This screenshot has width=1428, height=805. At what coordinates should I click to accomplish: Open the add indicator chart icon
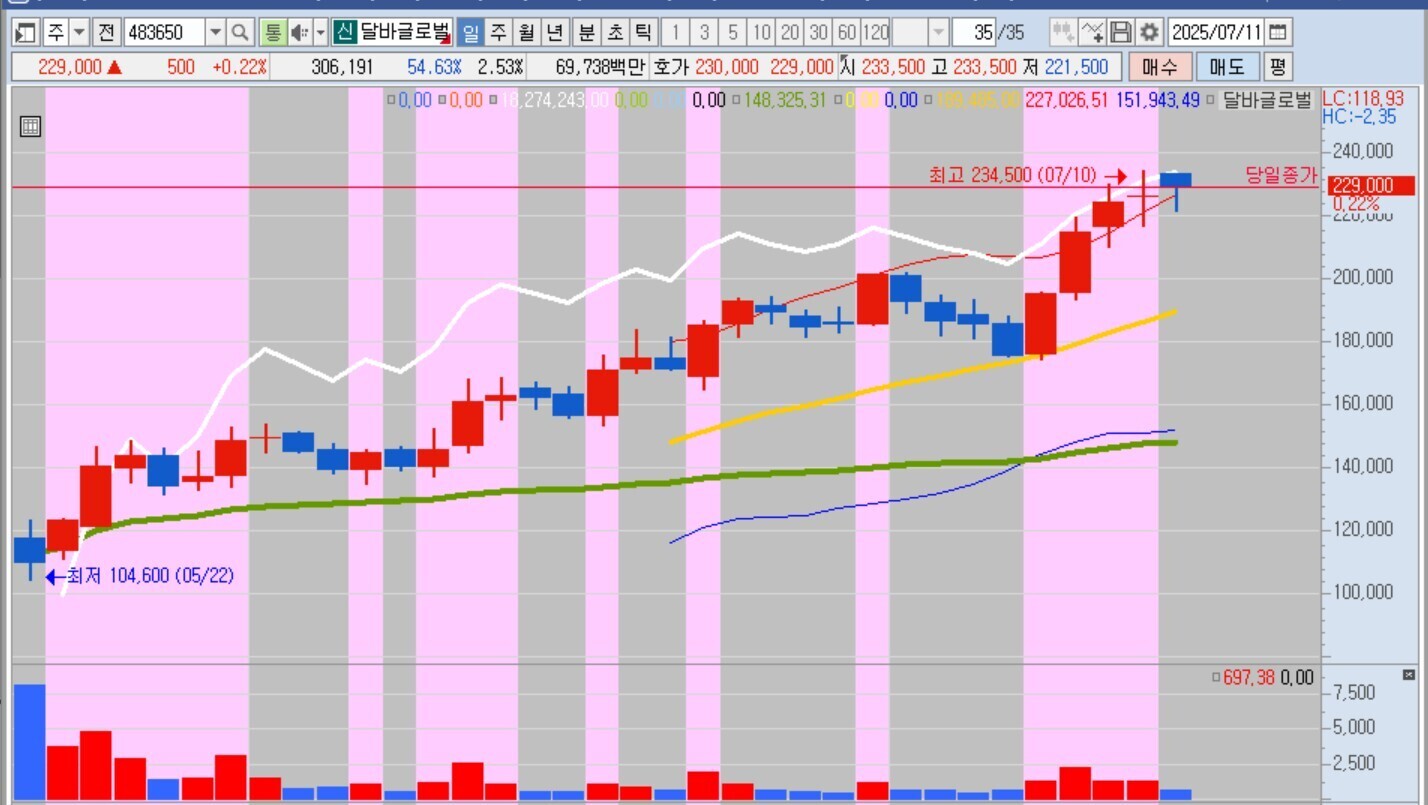1092,32
